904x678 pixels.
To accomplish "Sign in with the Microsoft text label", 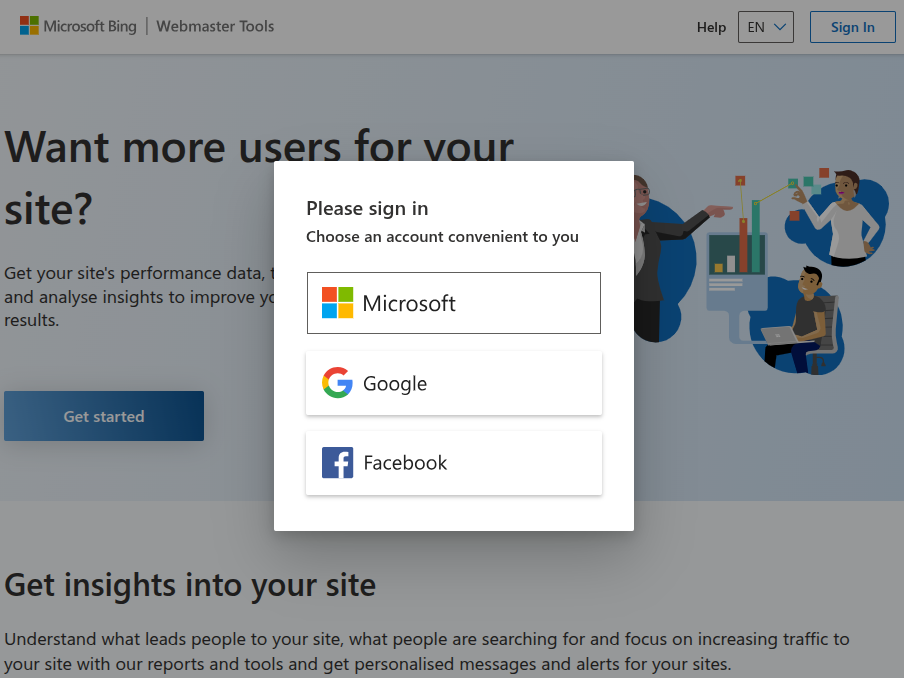I will 409,303.
